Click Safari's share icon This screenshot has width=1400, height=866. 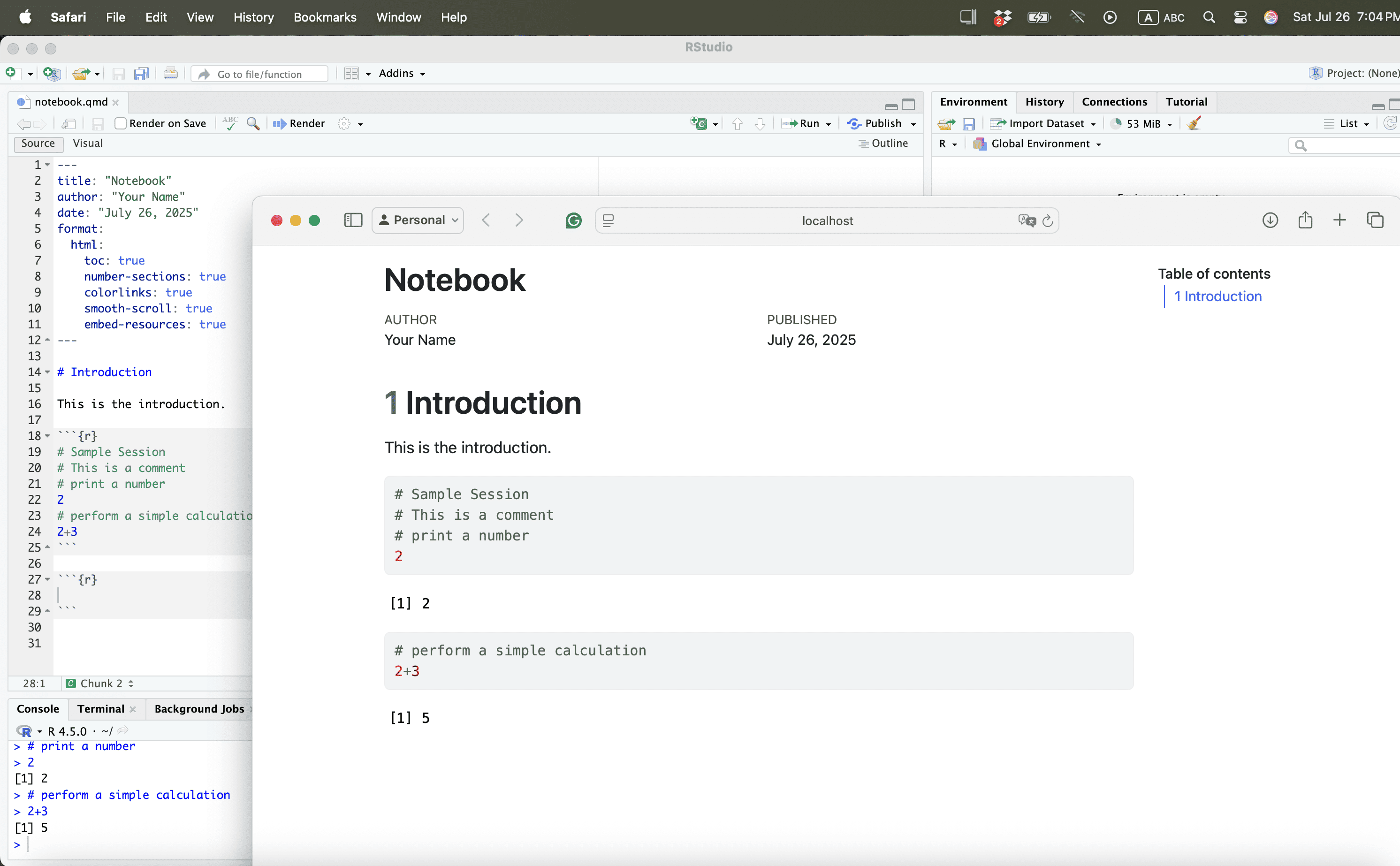tap(1305, 220)
